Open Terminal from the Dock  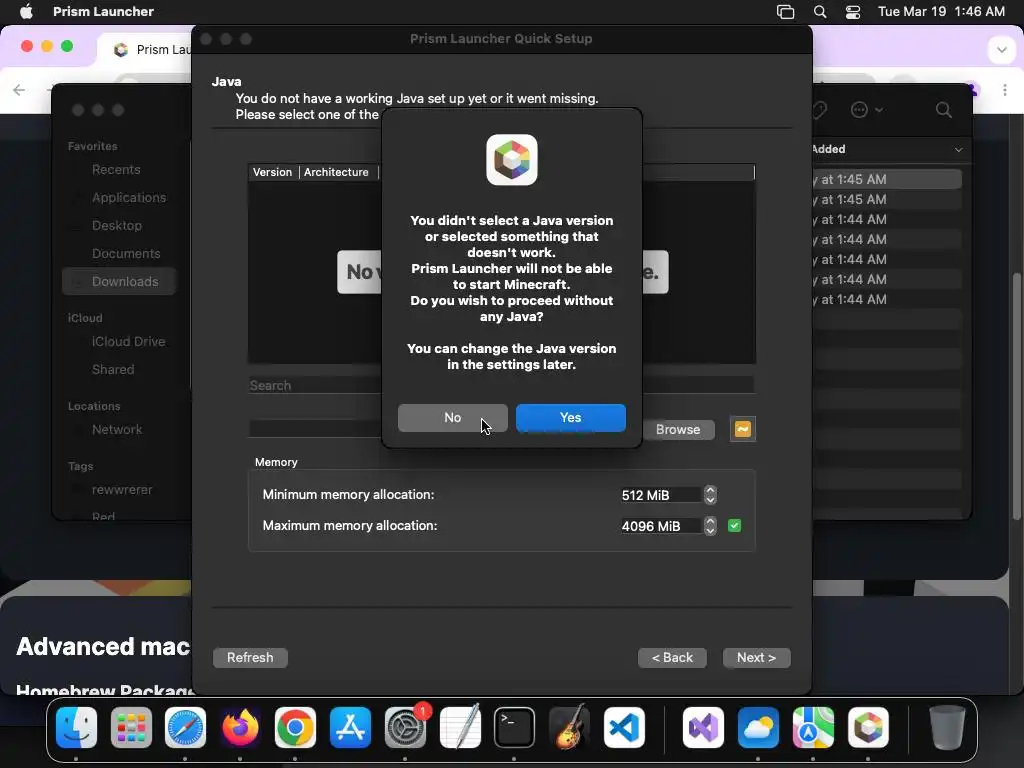[515, 727]
